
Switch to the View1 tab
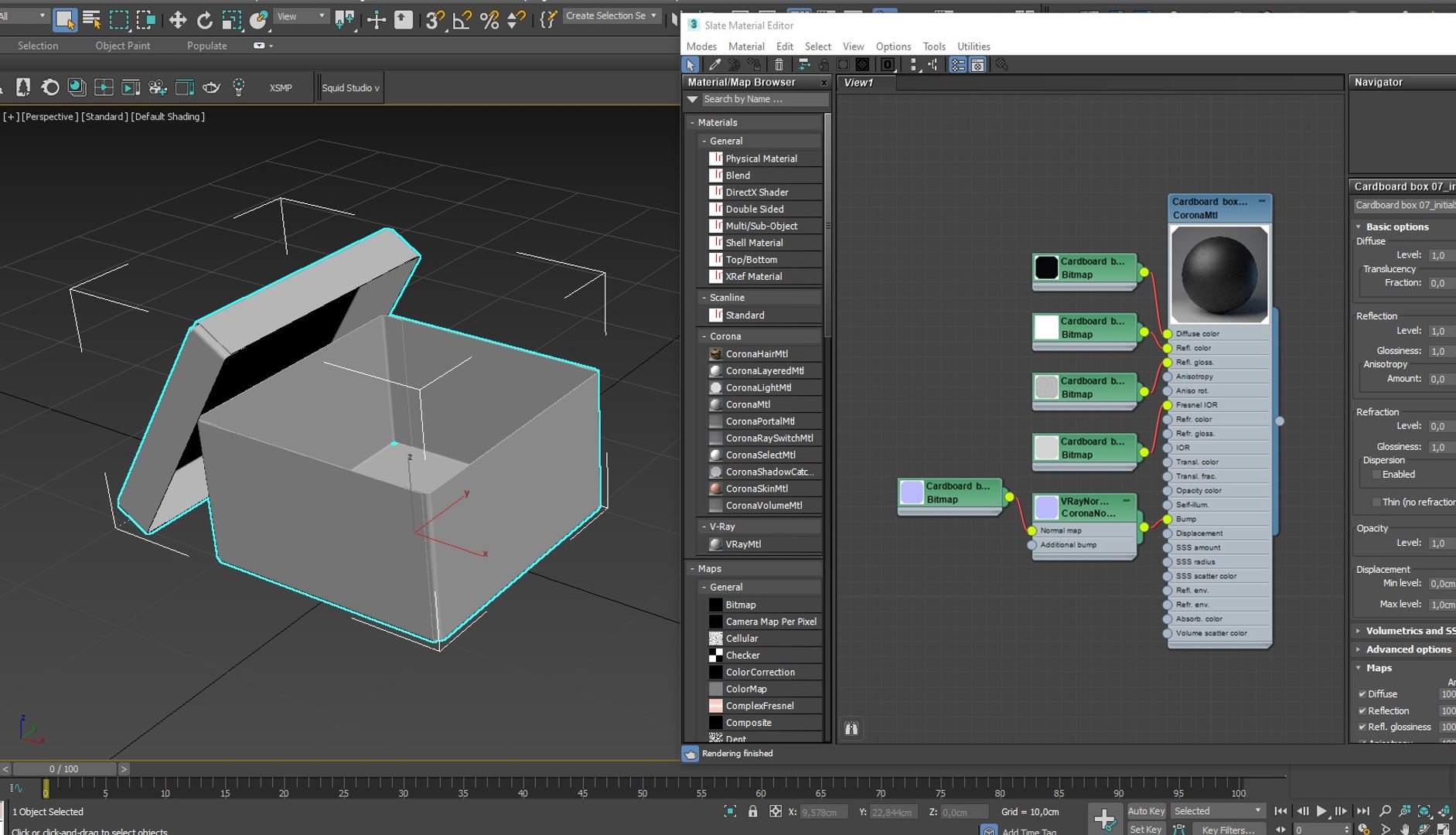click(x=866, y=83)
